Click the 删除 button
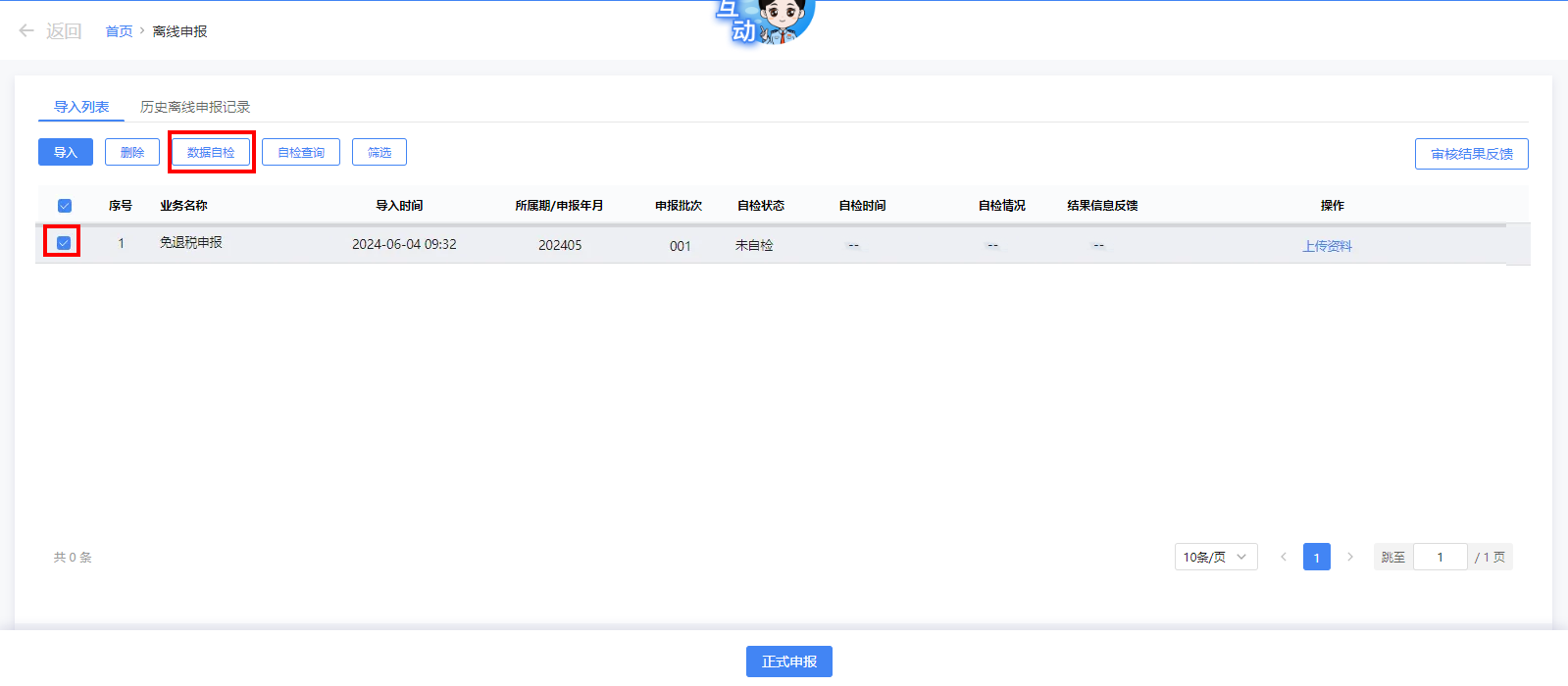 [132, 152]
